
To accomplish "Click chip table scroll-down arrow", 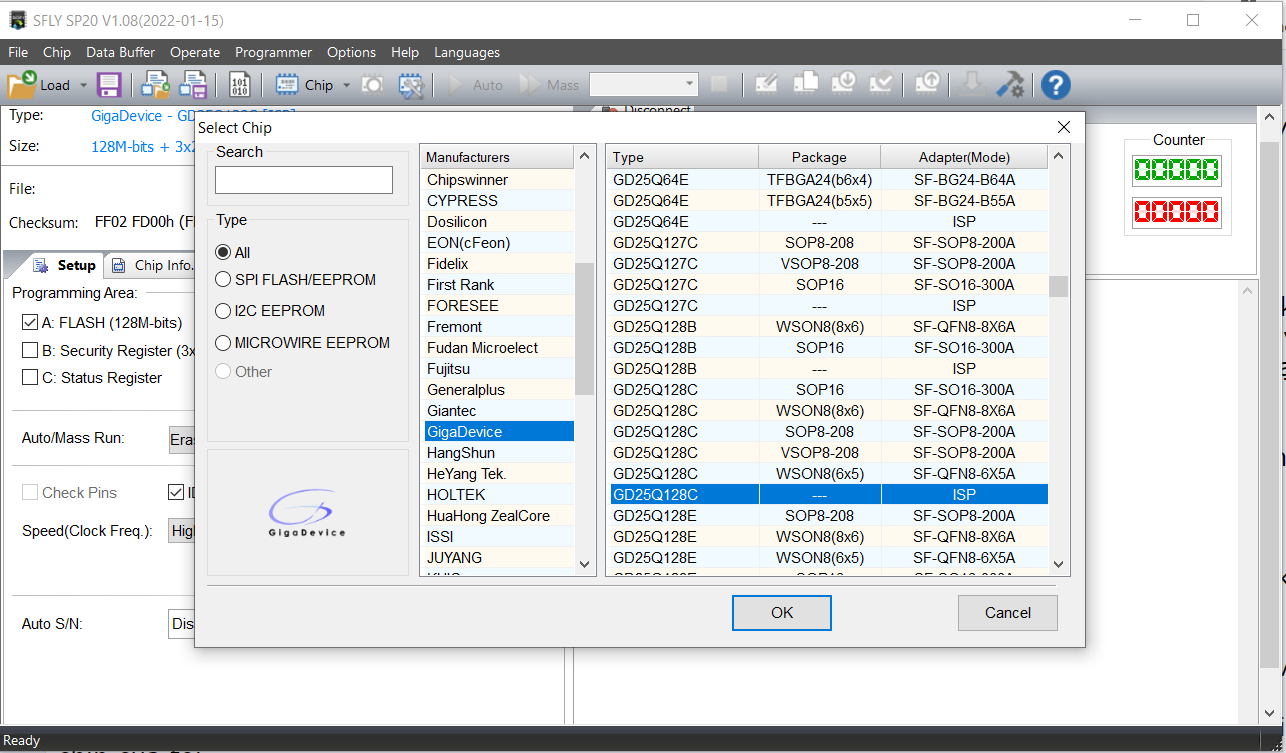I will point(1059,565).
